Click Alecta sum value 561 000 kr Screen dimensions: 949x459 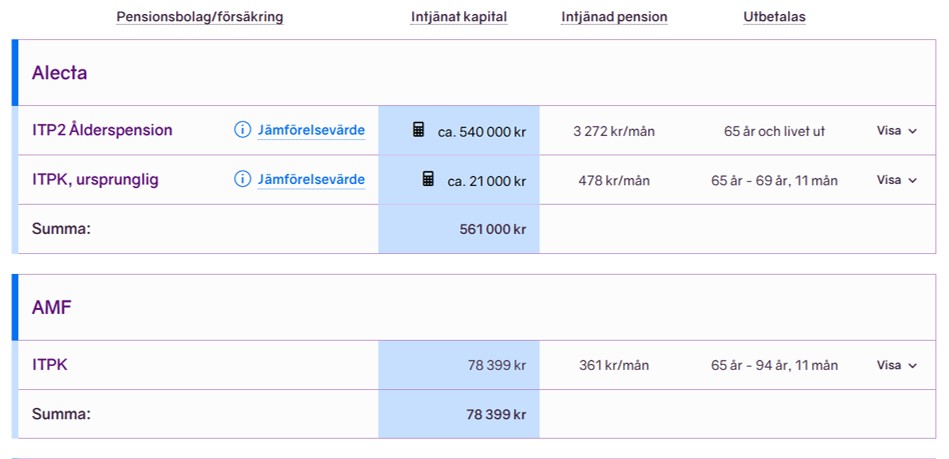[x=493, y=230]
